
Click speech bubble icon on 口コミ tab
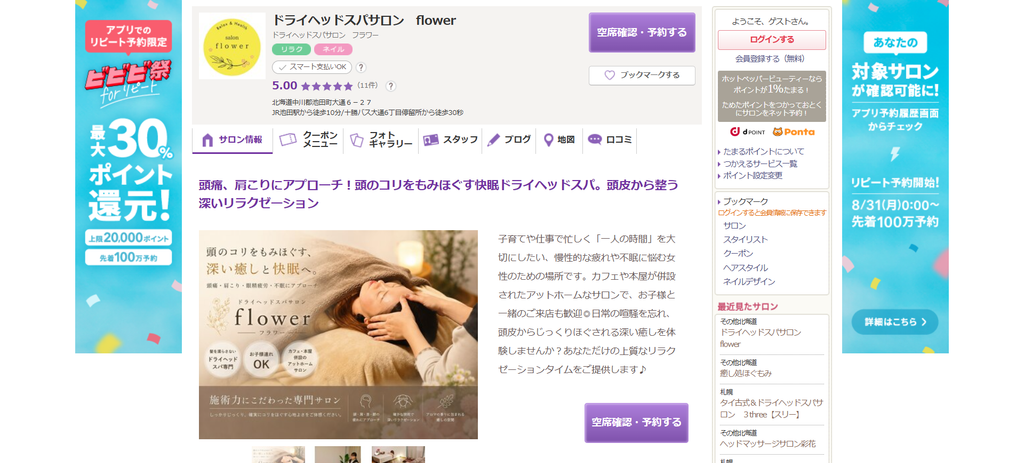point(594,140)
